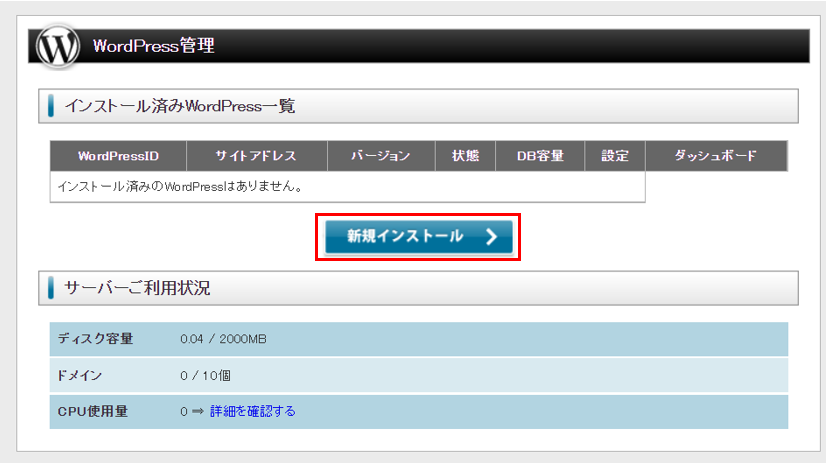Click the ダッシュボード column header

coord(715,156)
